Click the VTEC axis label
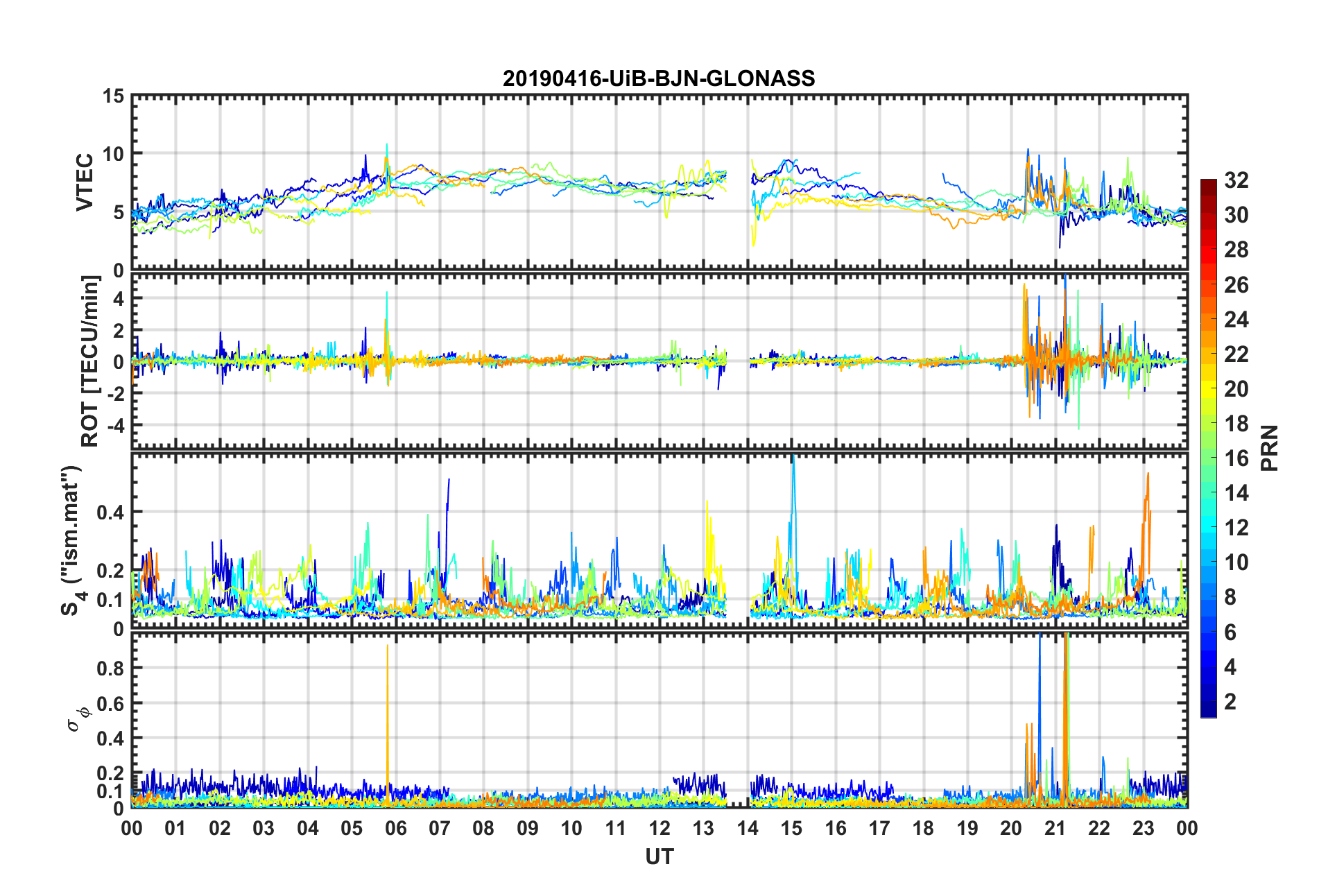This screenshot has width=1319, height=896. coord(85,182)
